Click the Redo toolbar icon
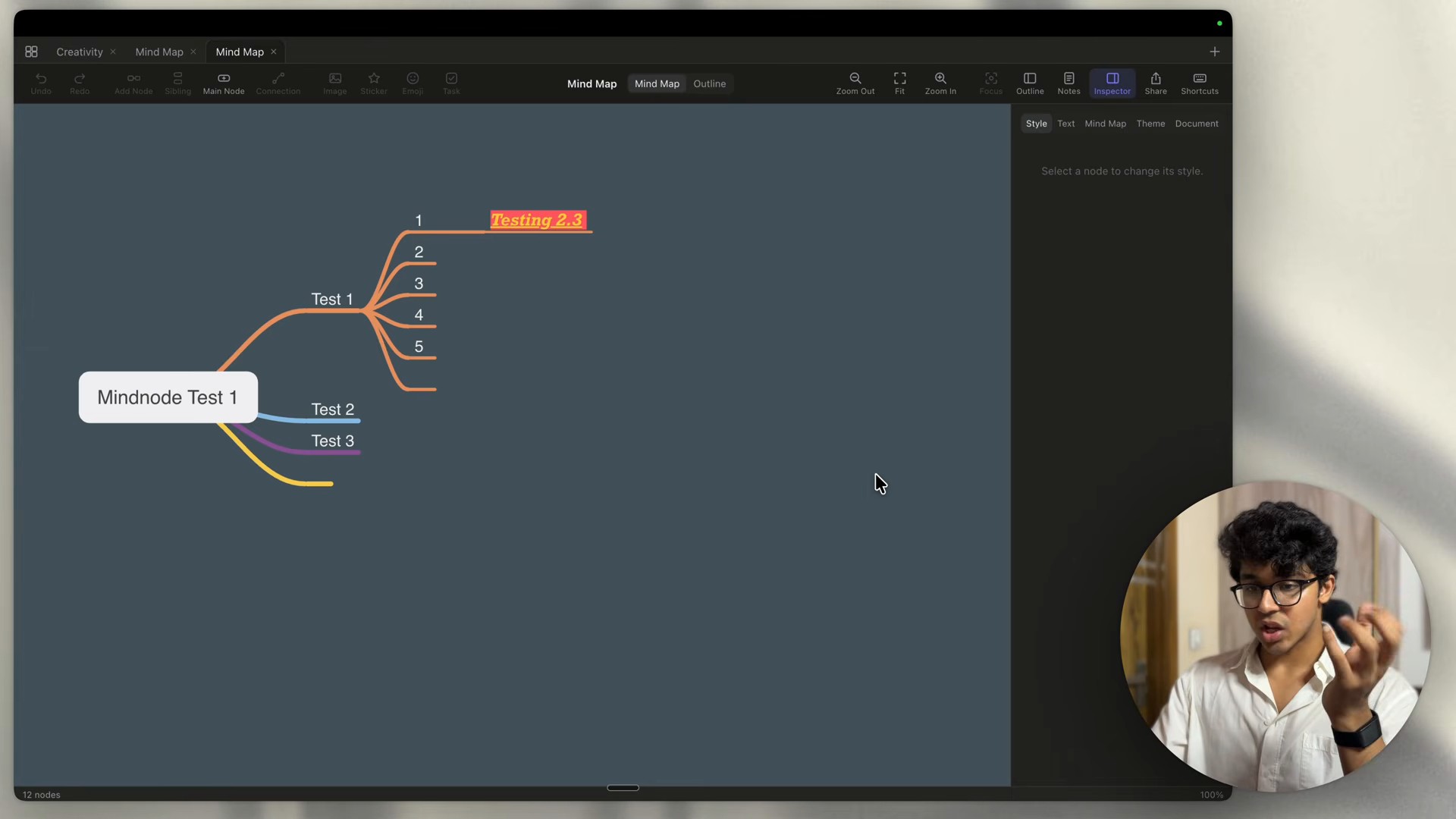 coord(80,83)
